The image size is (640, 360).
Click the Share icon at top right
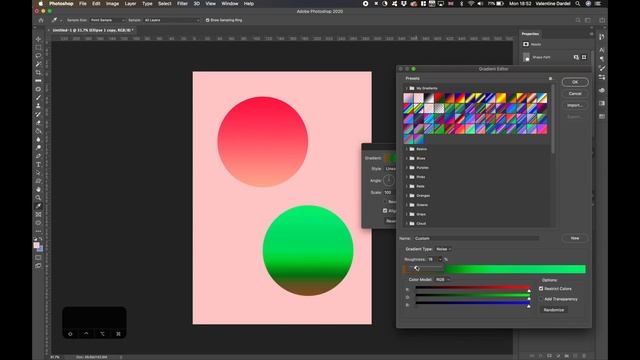(x=602, y=20)
